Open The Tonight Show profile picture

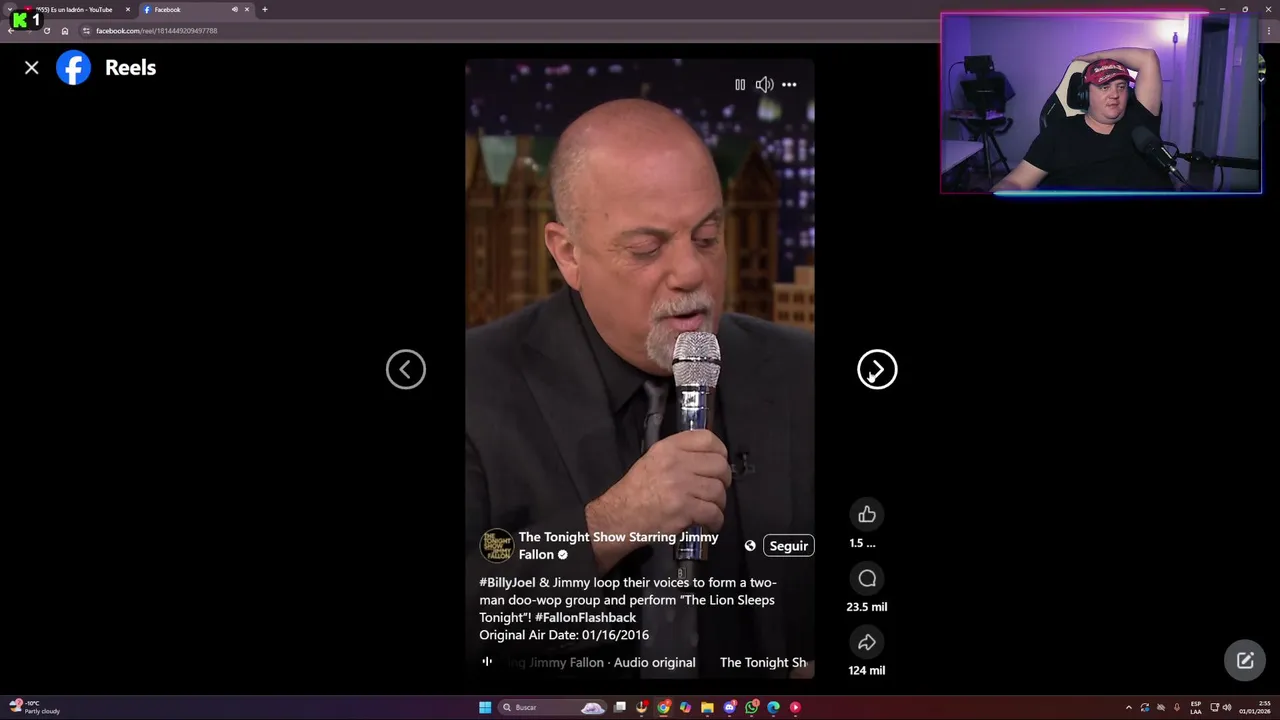coord(496,545)
